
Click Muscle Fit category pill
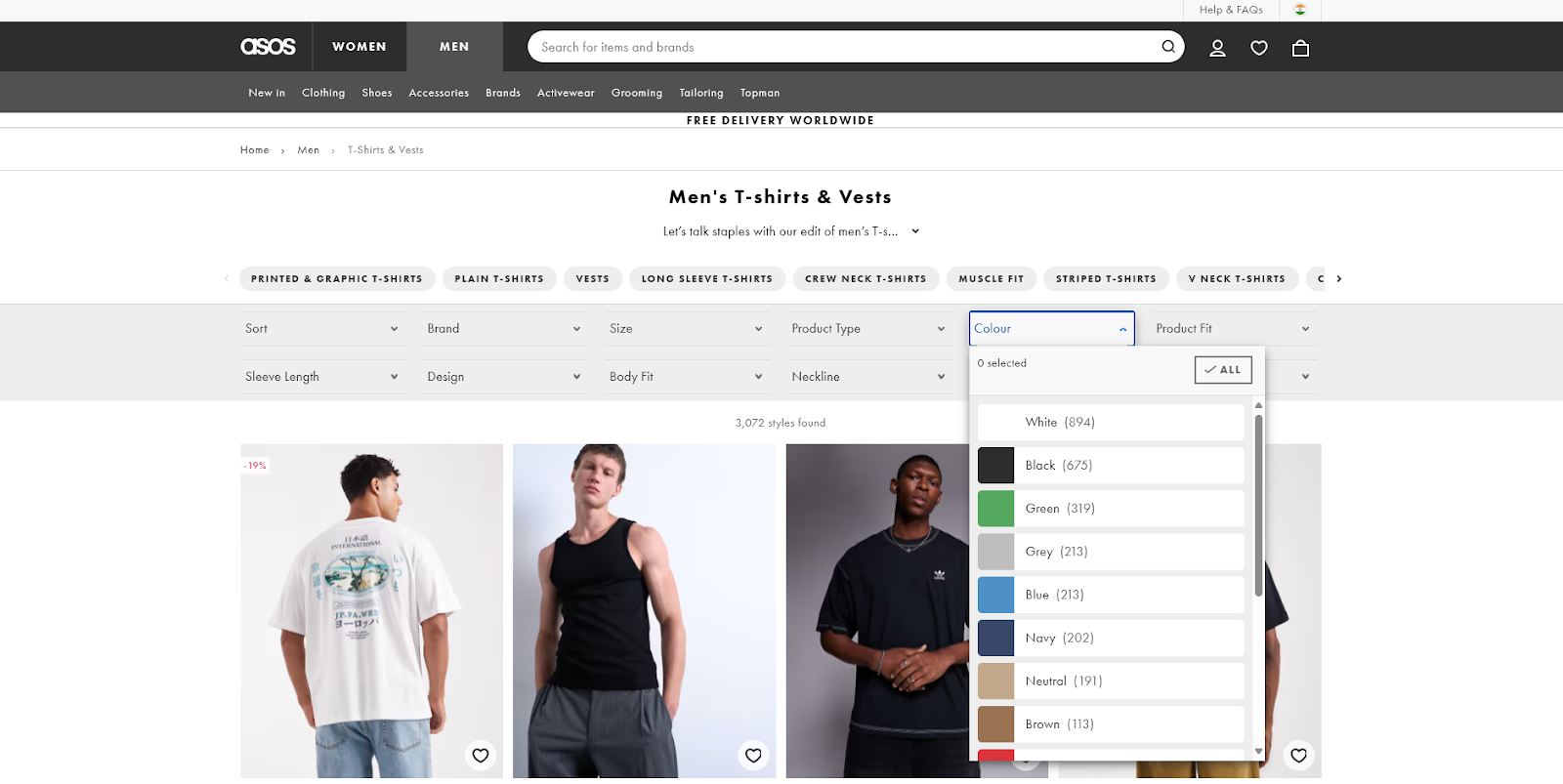tap(992, 279)
